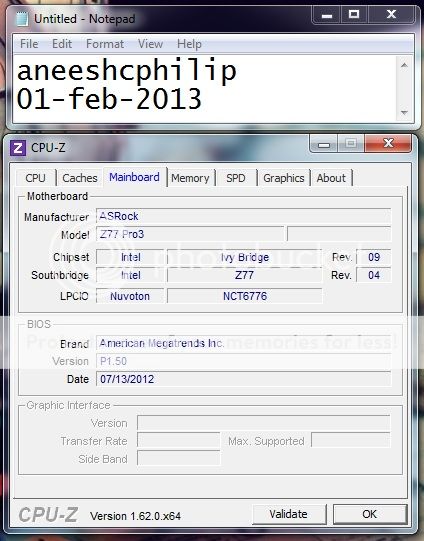Click the ASRock manufacturer value
424x541 pixels.
point(243,216)
